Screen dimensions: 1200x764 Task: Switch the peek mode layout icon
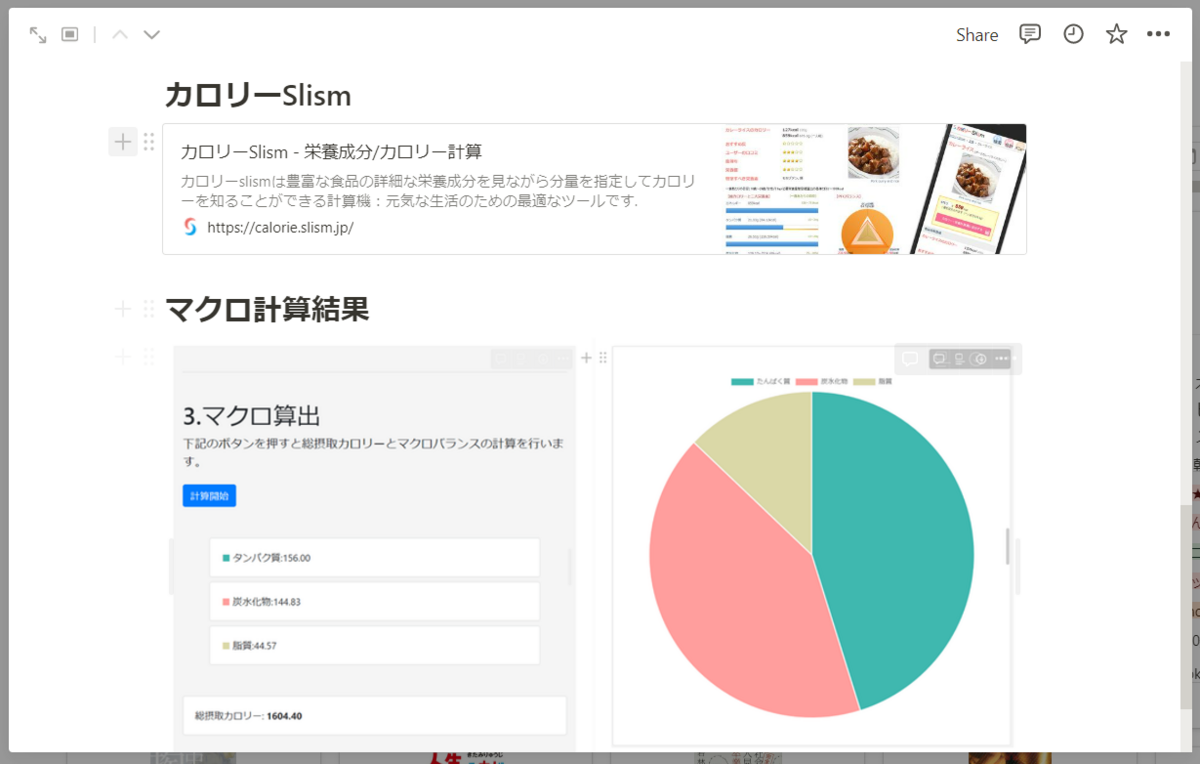[70, 35]
